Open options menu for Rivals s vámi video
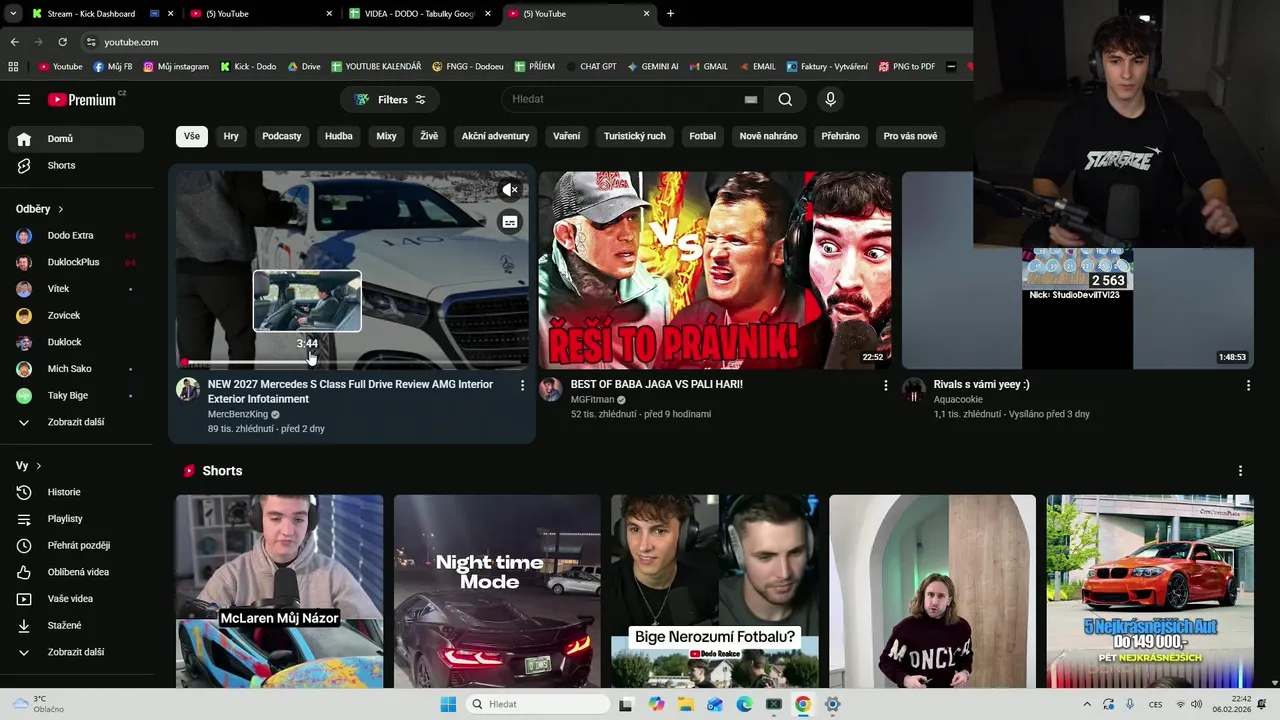The width and height of the screenshot is (1280, 720). pos(1248,385)
